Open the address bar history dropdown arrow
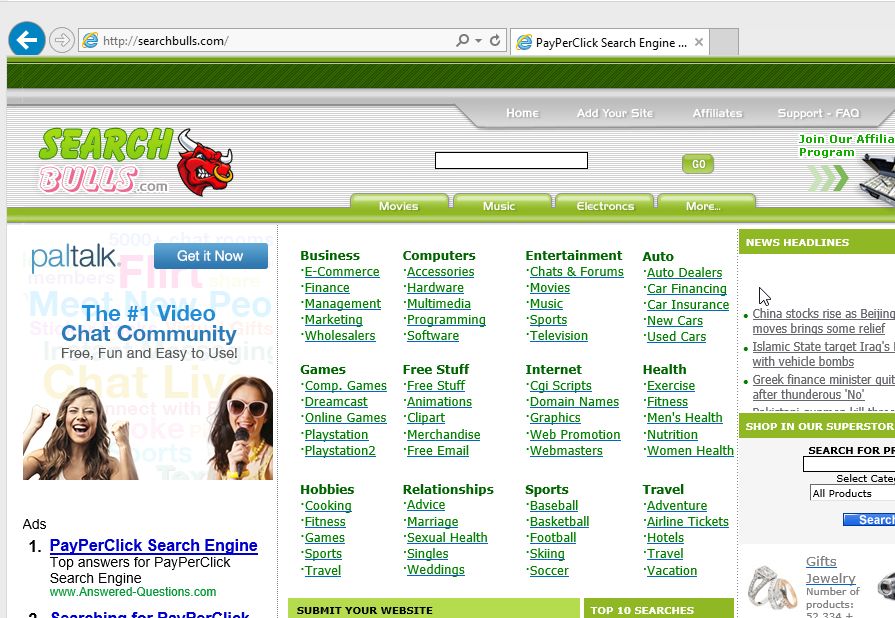The height and width of the screenshot is (618, 895). (476, 40)
